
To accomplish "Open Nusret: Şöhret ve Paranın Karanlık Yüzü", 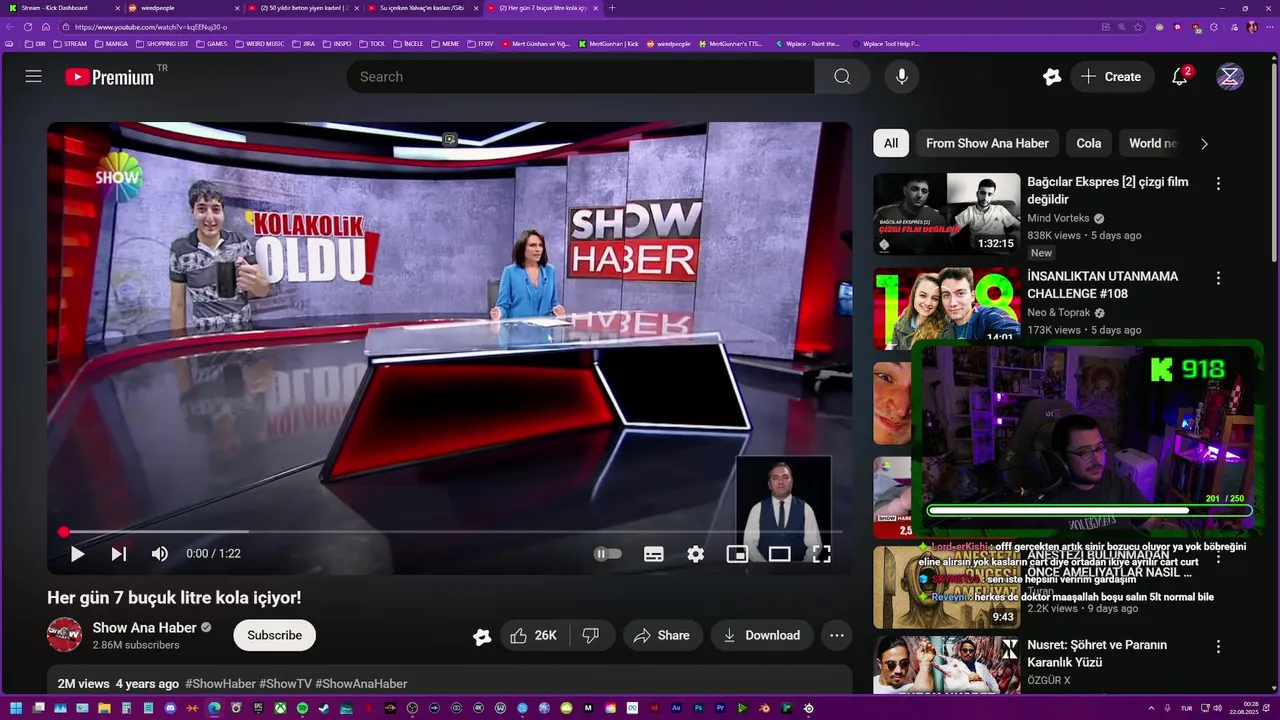I will point(1097,654).
